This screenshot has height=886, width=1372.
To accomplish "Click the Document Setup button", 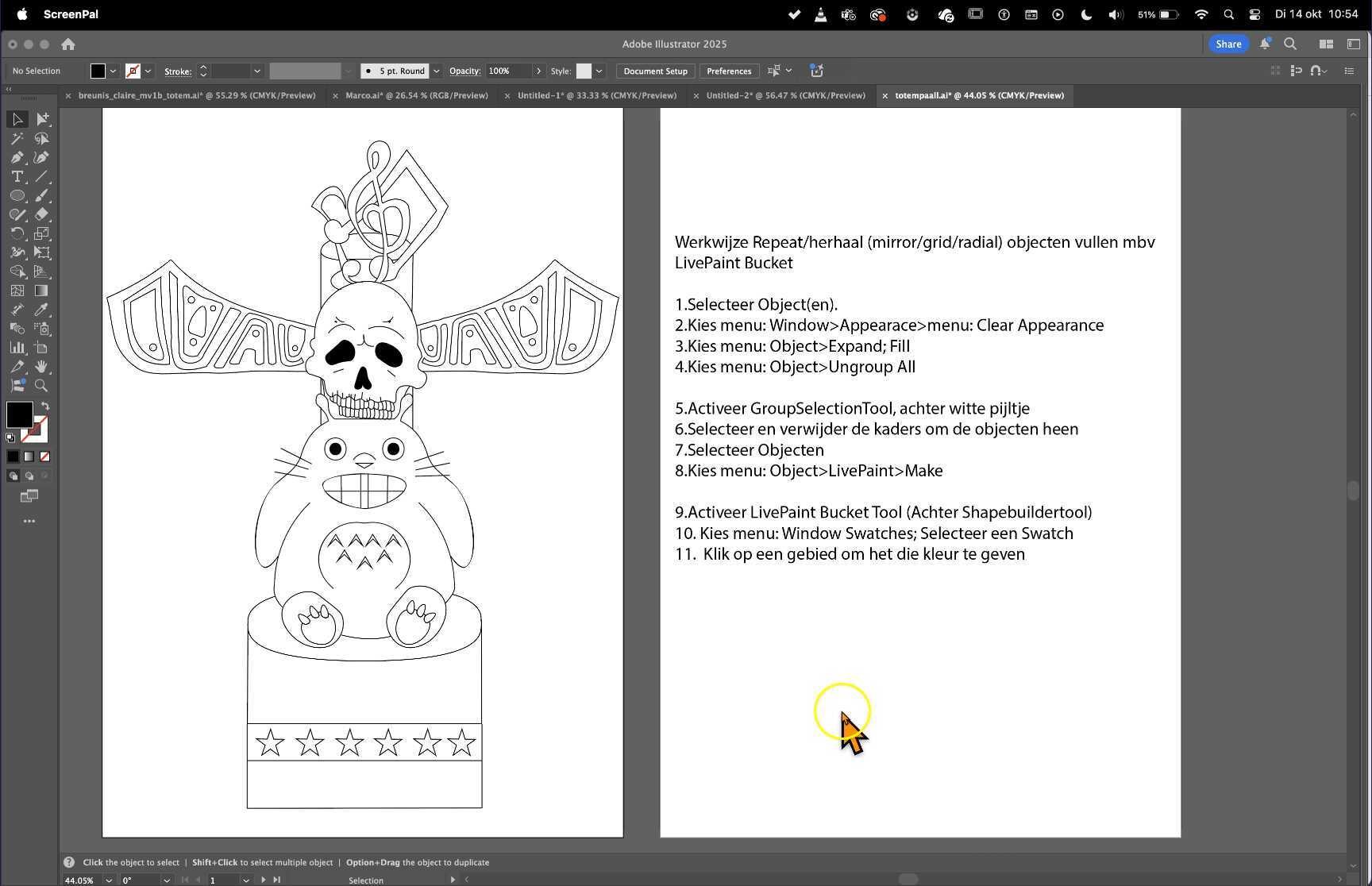I will click(655, 71).
